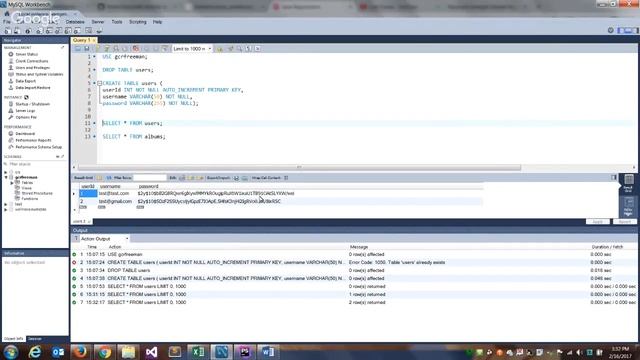Click Firefox icon in taskbar
Viewport: 640px width, 360px height.
point(80,352)
